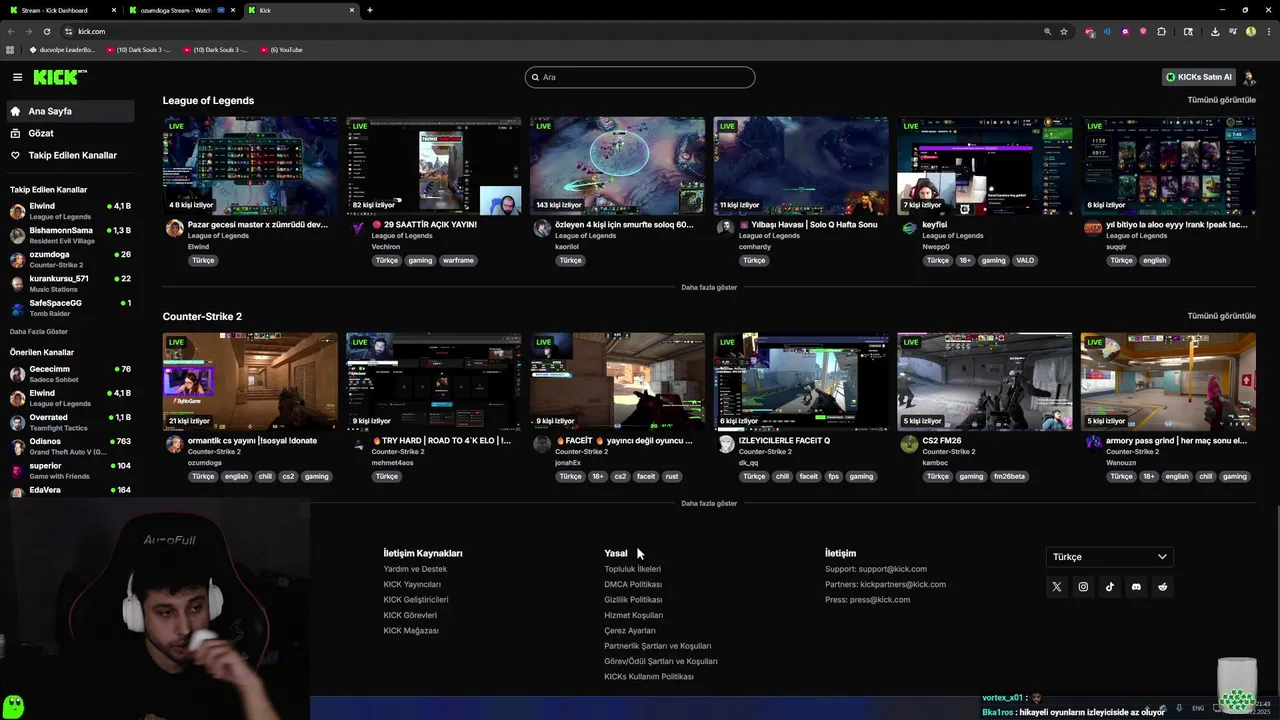Click the VALO tag under keyfisi stream

1025,260
